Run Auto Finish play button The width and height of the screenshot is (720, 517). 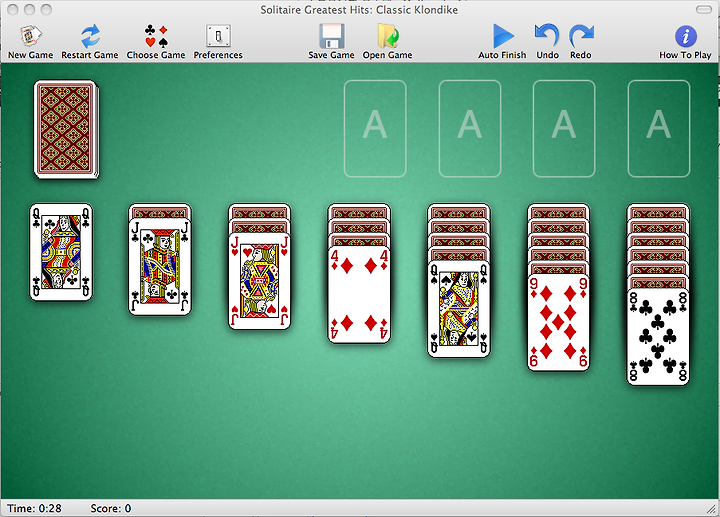pyautogui.click(x=503, y=36)
